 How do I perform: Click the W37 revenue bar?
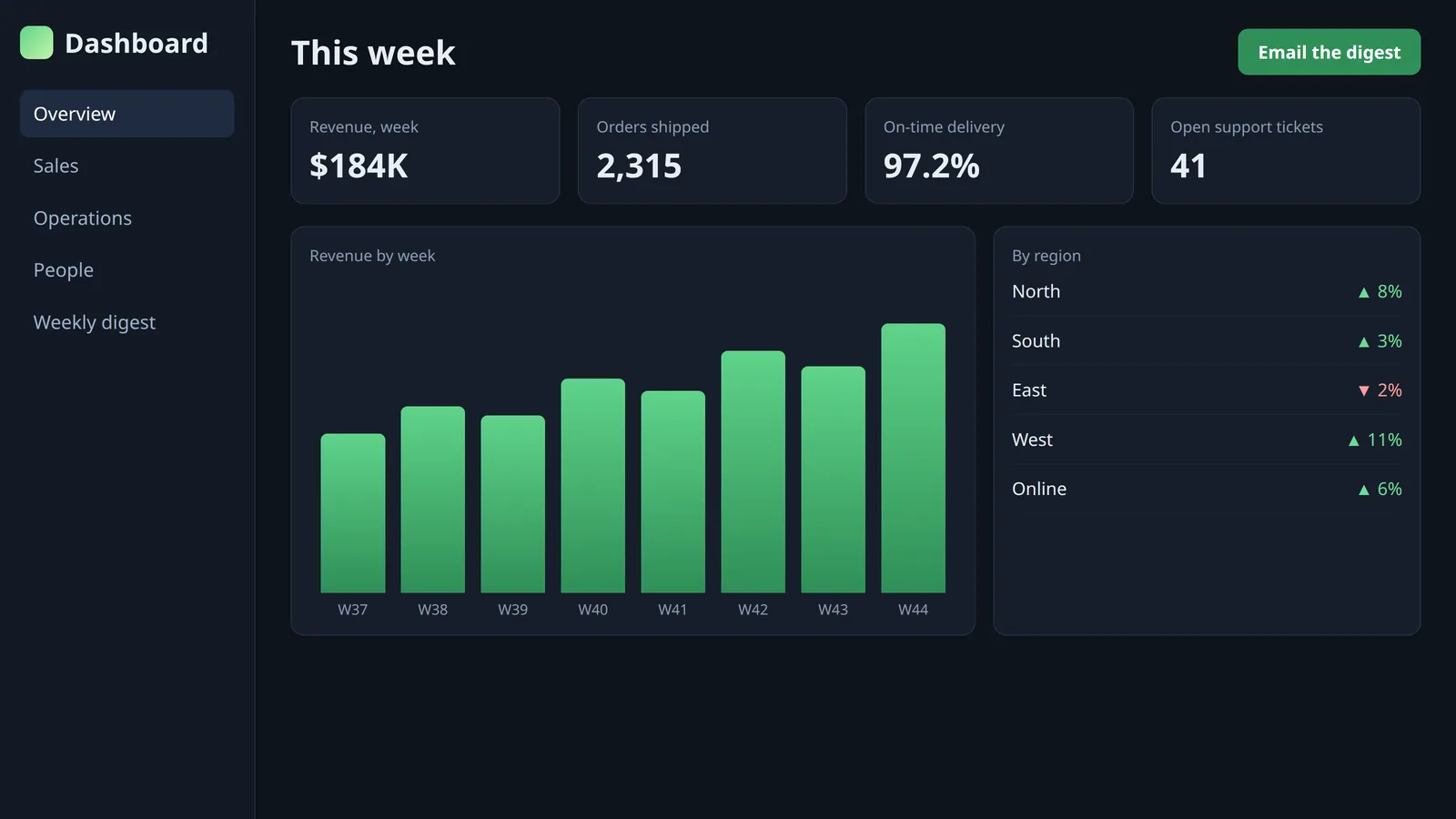click(353, 513)
